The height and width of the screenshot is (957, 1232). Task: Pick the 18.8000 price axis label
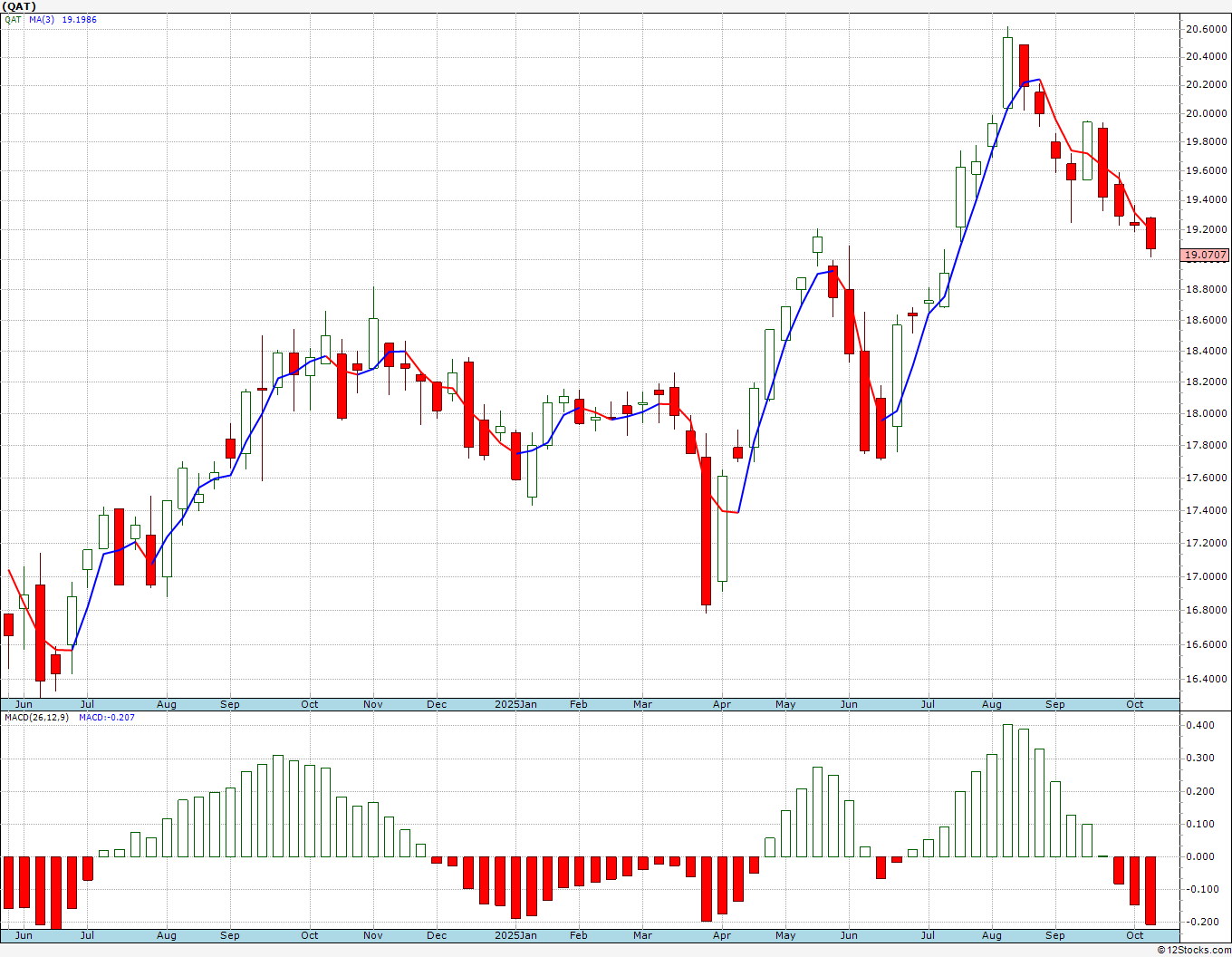click(x=1207, y=290)
